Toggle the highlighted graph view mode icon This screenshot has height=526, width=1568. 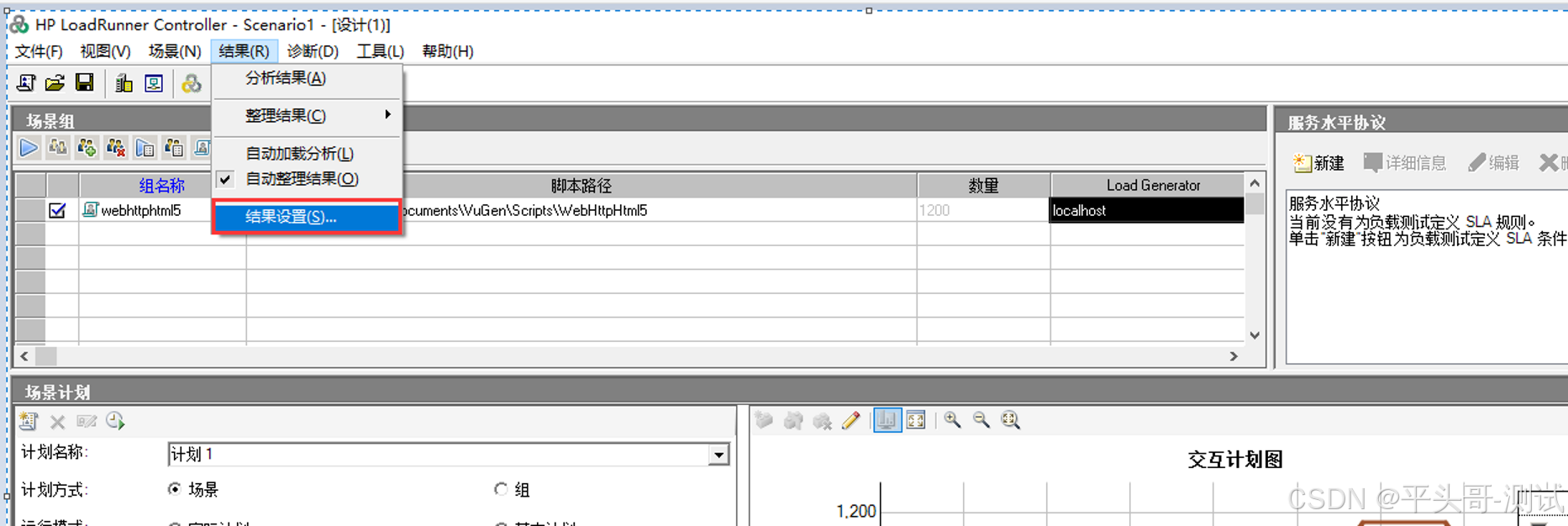click(x=887, y=419)
